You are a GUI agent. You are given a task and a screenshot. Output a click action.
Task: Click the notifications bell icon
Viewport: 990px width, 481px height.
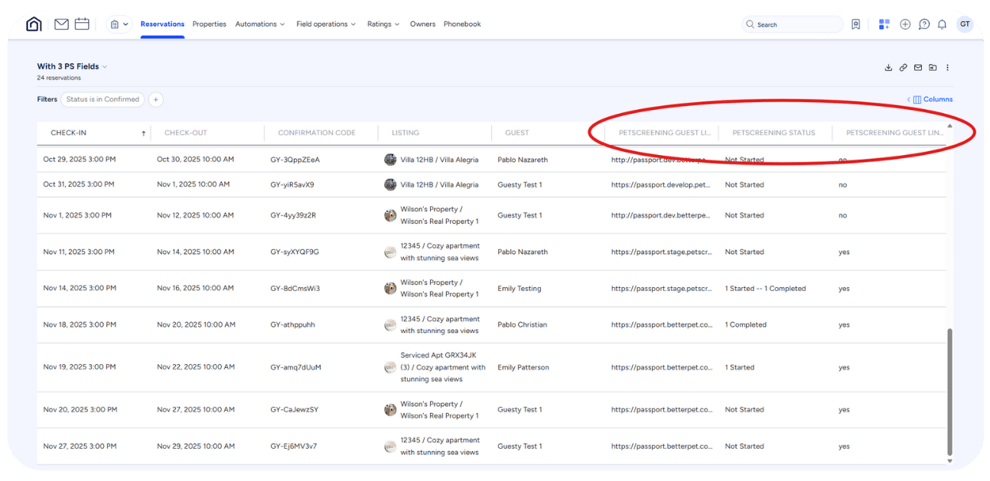pyautogui.click(x=941, y=24)
